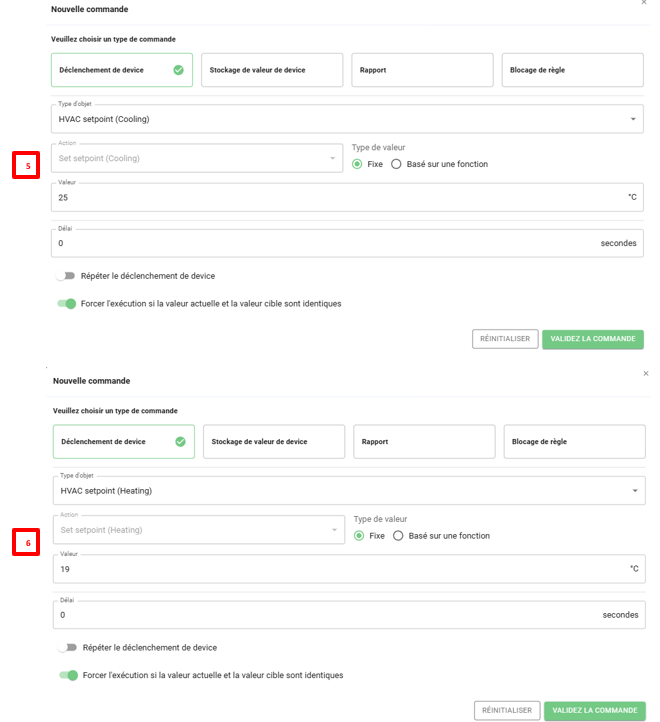Click the Valeur field containing 25
Image resolution: width=660 pixels, height=722 pixels.
pos(340,198)
